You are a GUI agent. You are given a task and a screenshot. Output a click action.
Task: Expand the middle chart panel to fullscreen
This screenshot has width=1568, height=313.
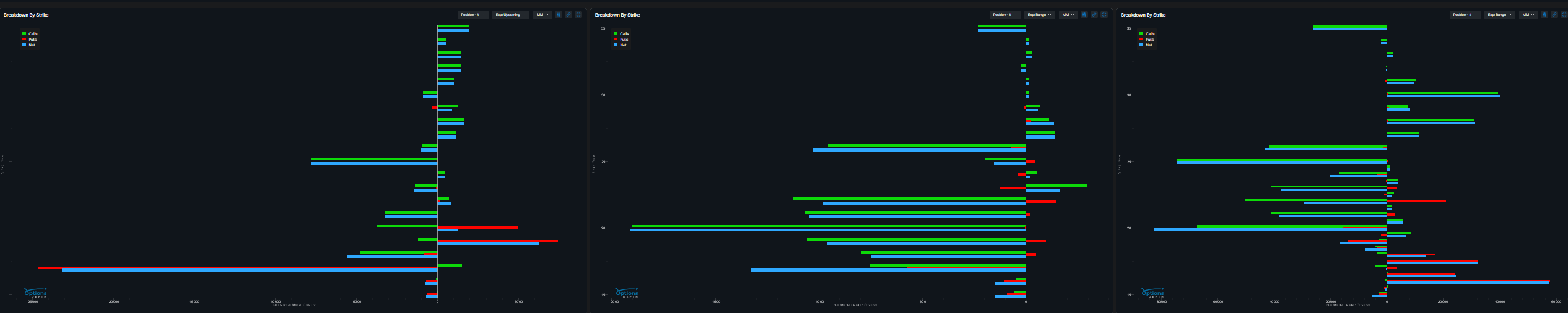1104,15
